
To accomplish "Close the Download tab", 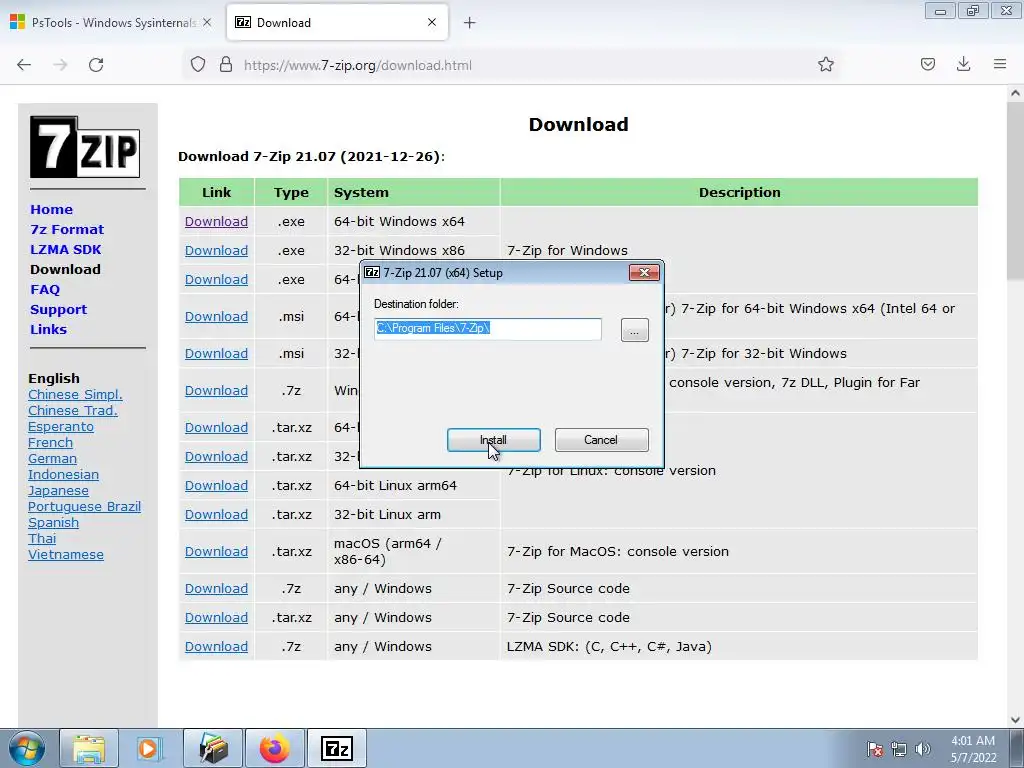I will (432, 22).
